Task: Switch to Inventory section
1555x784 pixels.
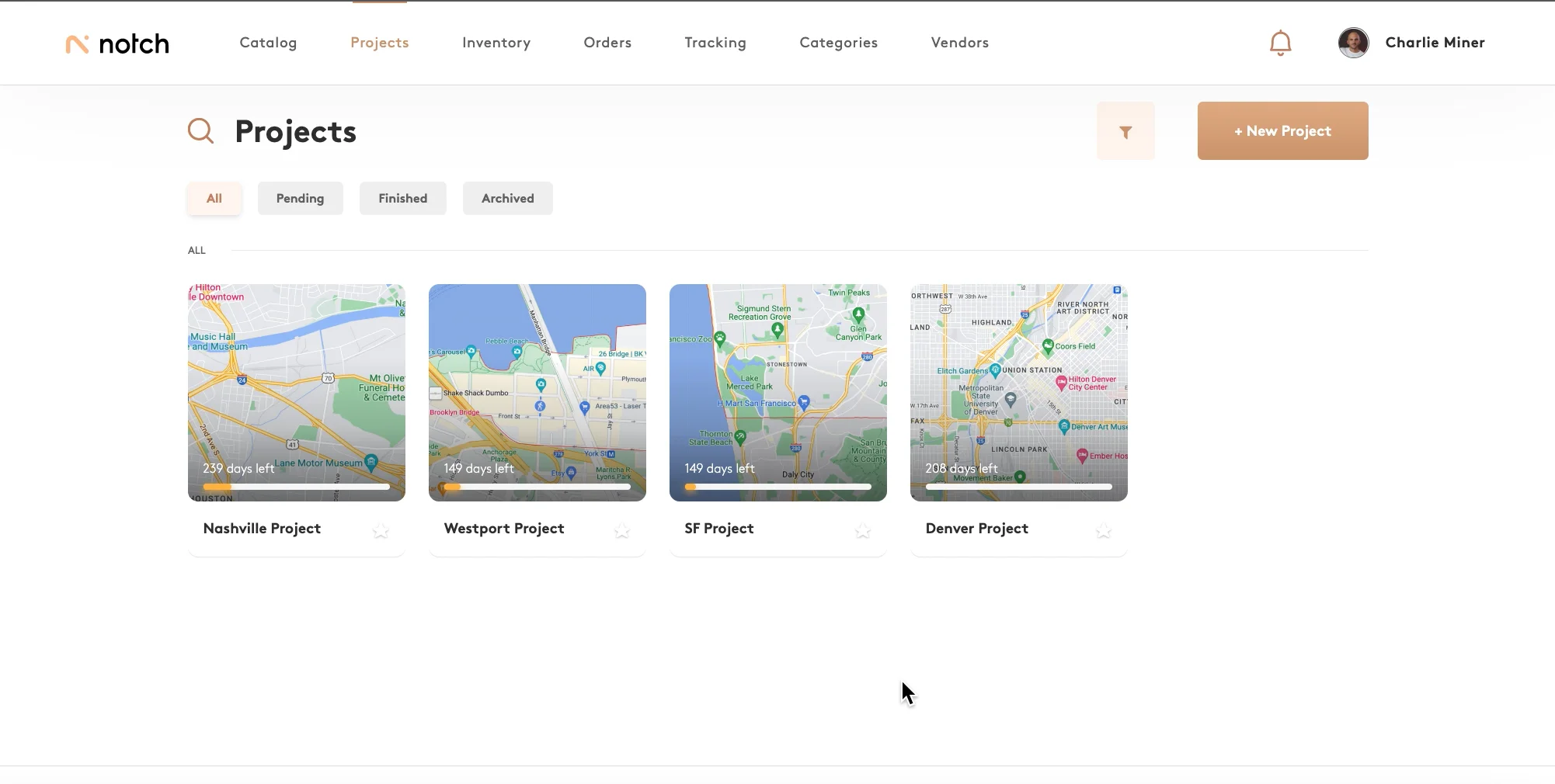Action: coord(496,43)
